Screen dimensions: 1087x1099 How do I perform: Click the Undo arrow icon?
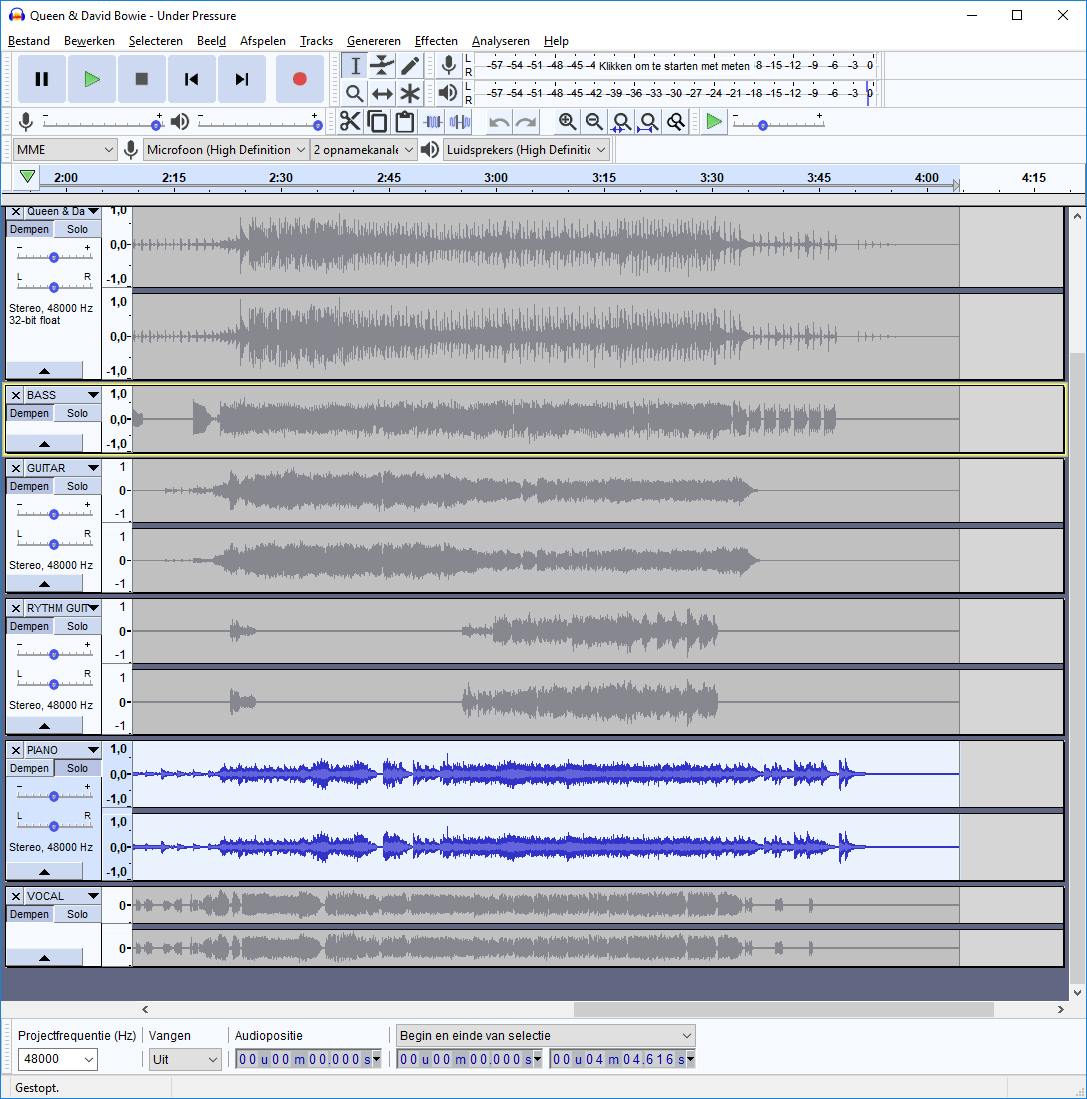[x=498, y=122]
